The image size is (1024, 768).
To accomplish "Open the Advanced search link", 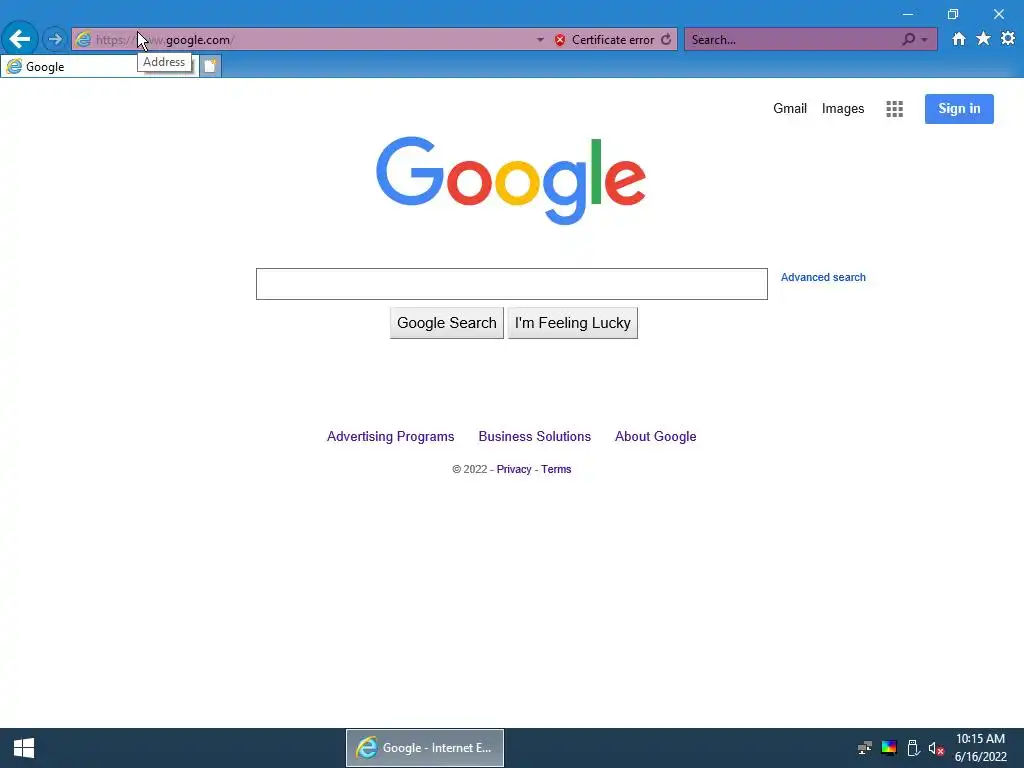I will pyautogui.click(x=823, y=277).
